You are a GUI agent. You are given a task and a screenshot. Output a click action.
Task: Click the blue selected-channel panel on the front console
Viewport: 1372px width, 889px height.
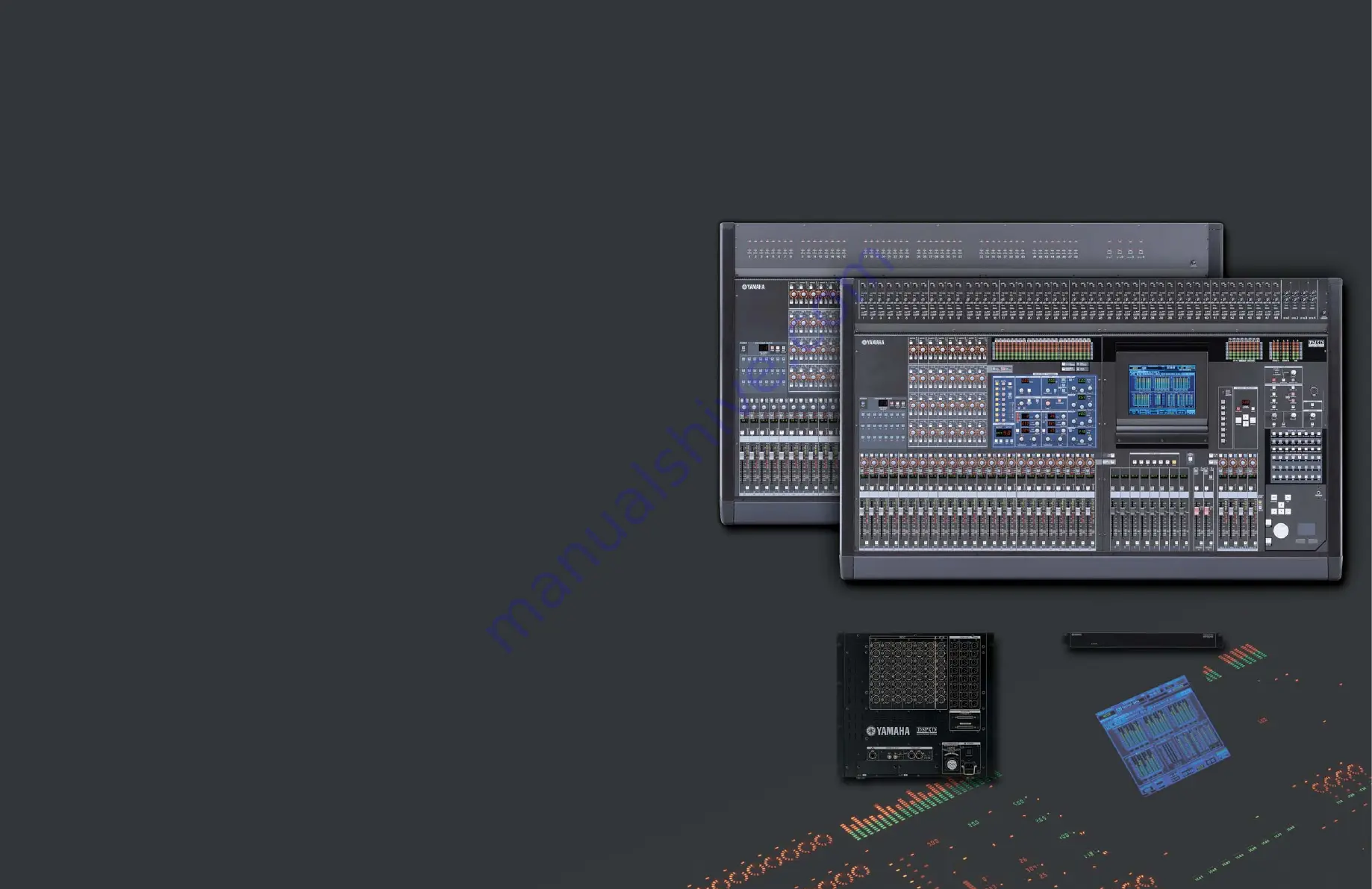[1044, 412]
